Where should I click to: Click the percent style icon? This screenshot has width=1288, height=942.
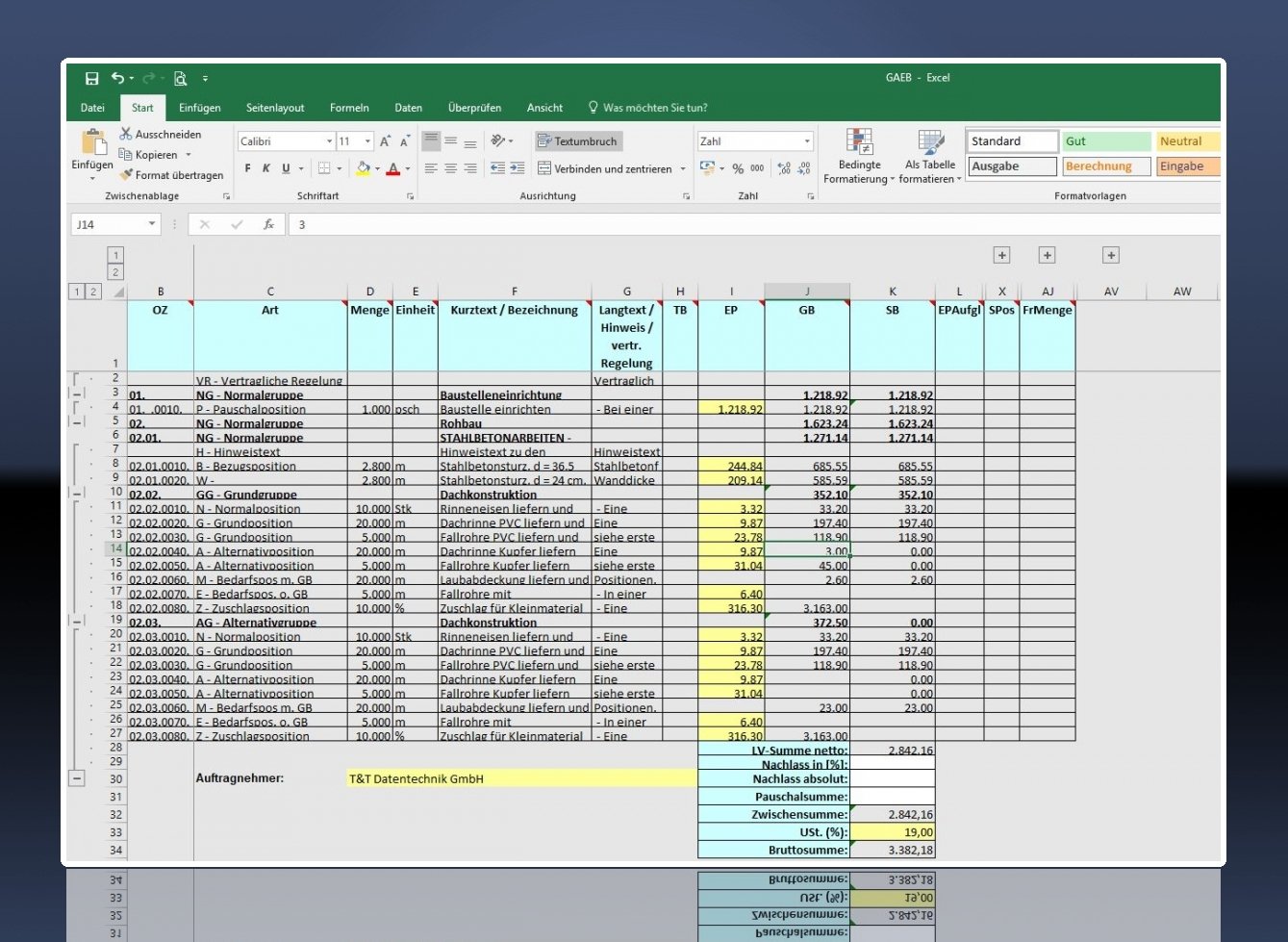coord(738,168)
